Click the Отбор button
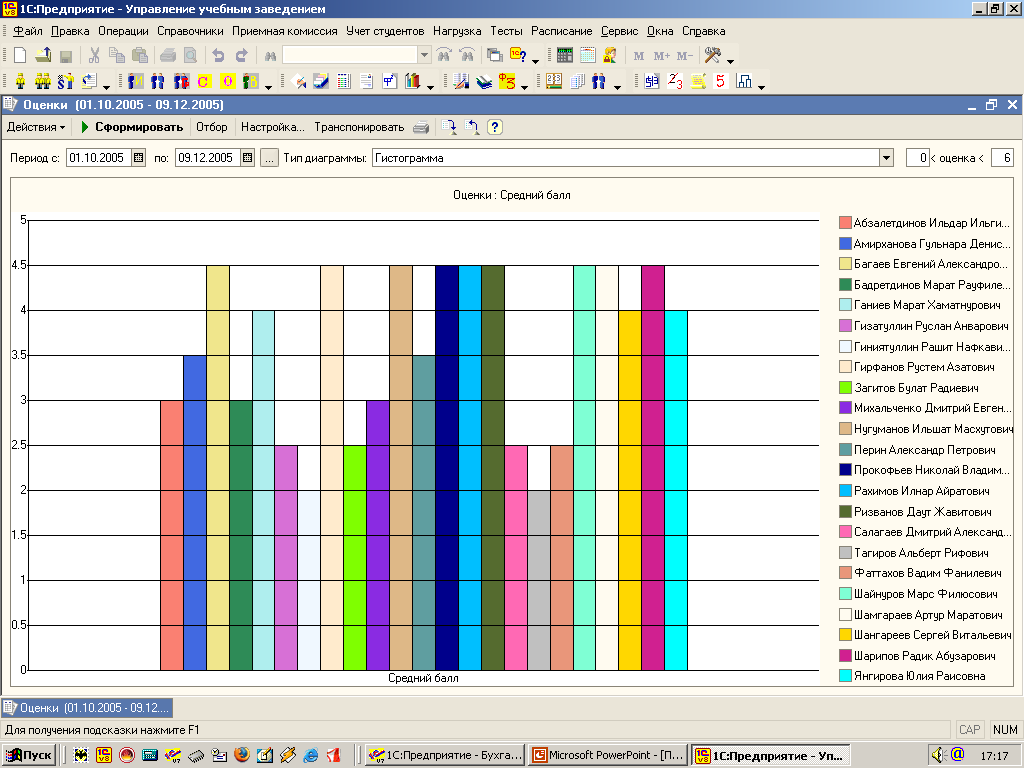1024x768 pixels. [212, 127]
